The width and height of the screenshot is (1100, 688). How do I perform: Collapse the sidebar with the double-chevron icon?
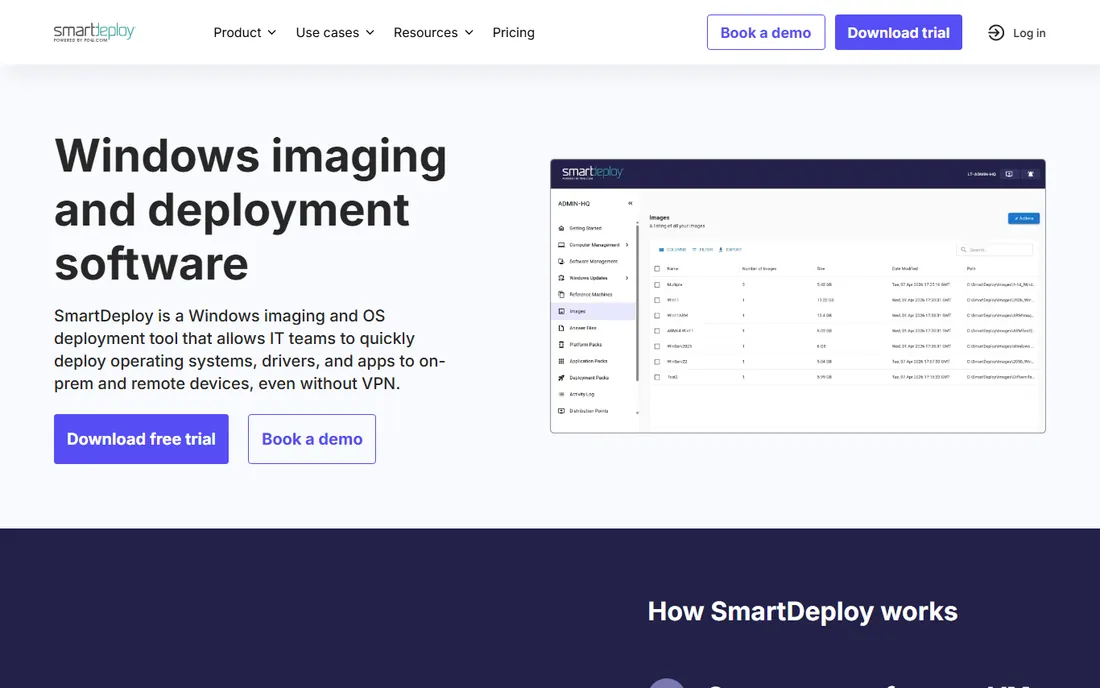630,203
